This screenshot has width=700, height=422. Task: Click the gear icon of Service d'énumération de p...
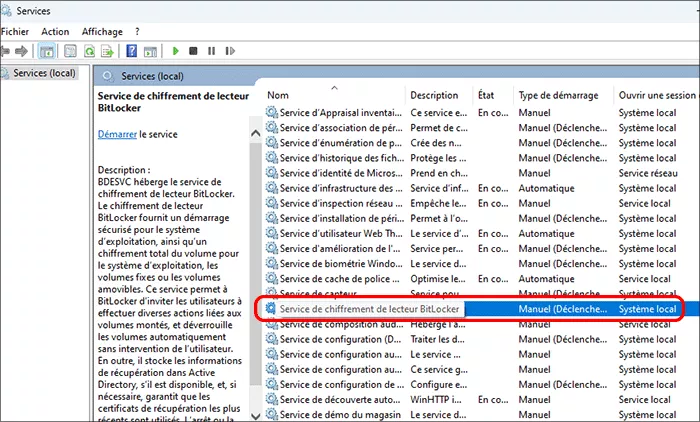pos(271,142)
